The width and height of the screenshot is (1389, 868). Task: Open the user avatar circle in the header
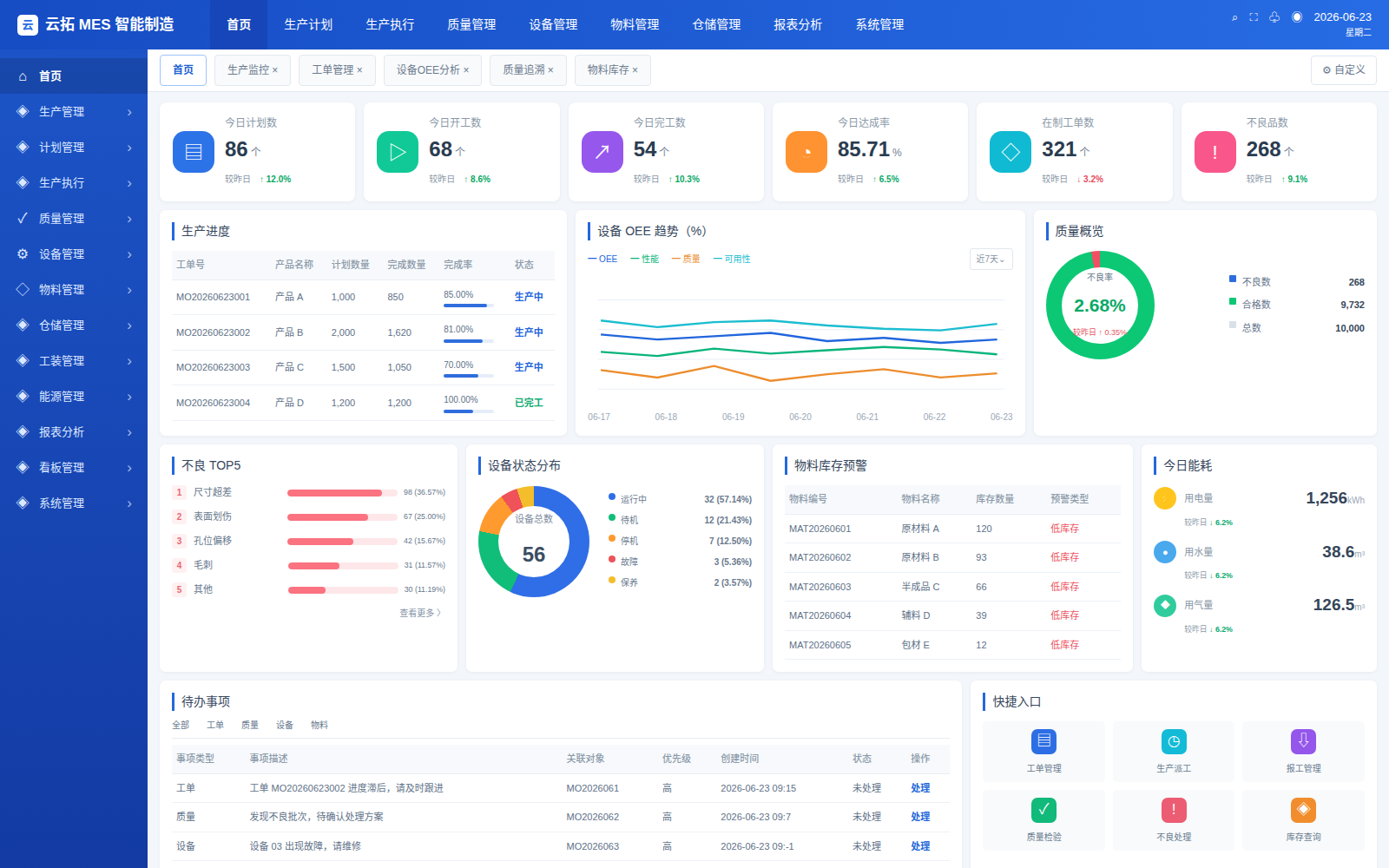(1297, 17)
